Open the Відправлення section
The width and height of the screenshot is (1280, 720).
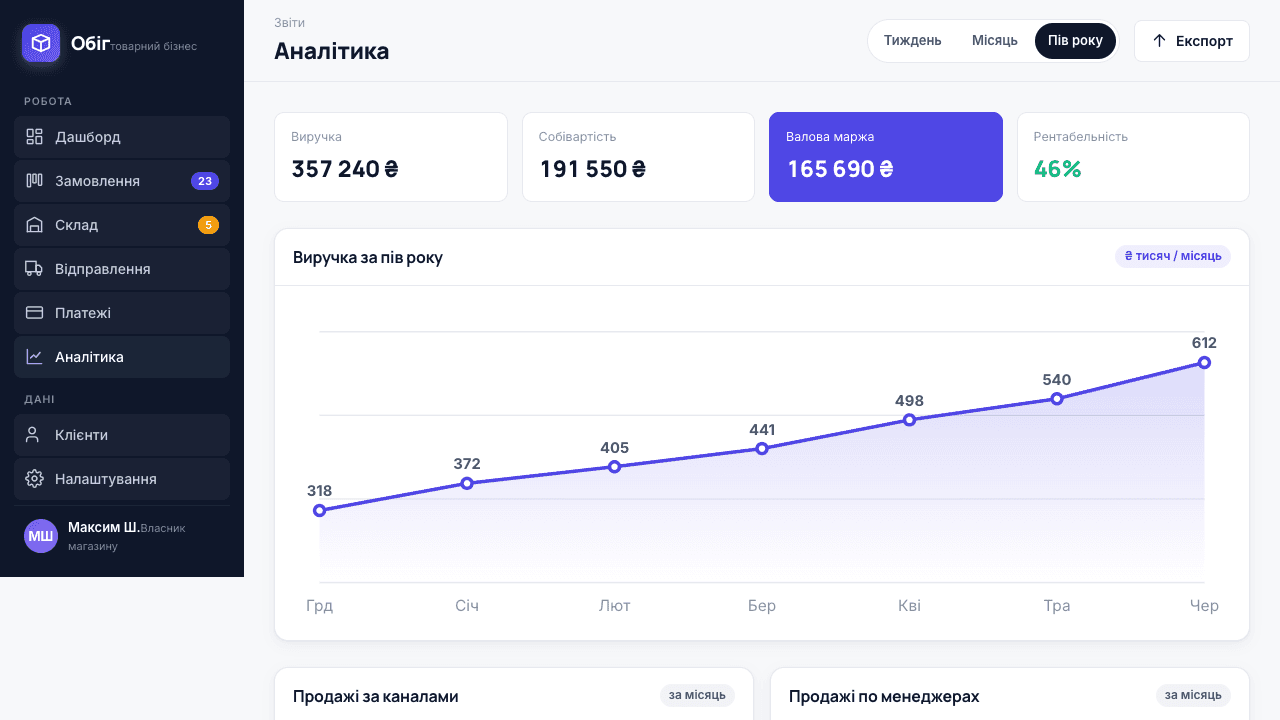click(x=122, y=269)
